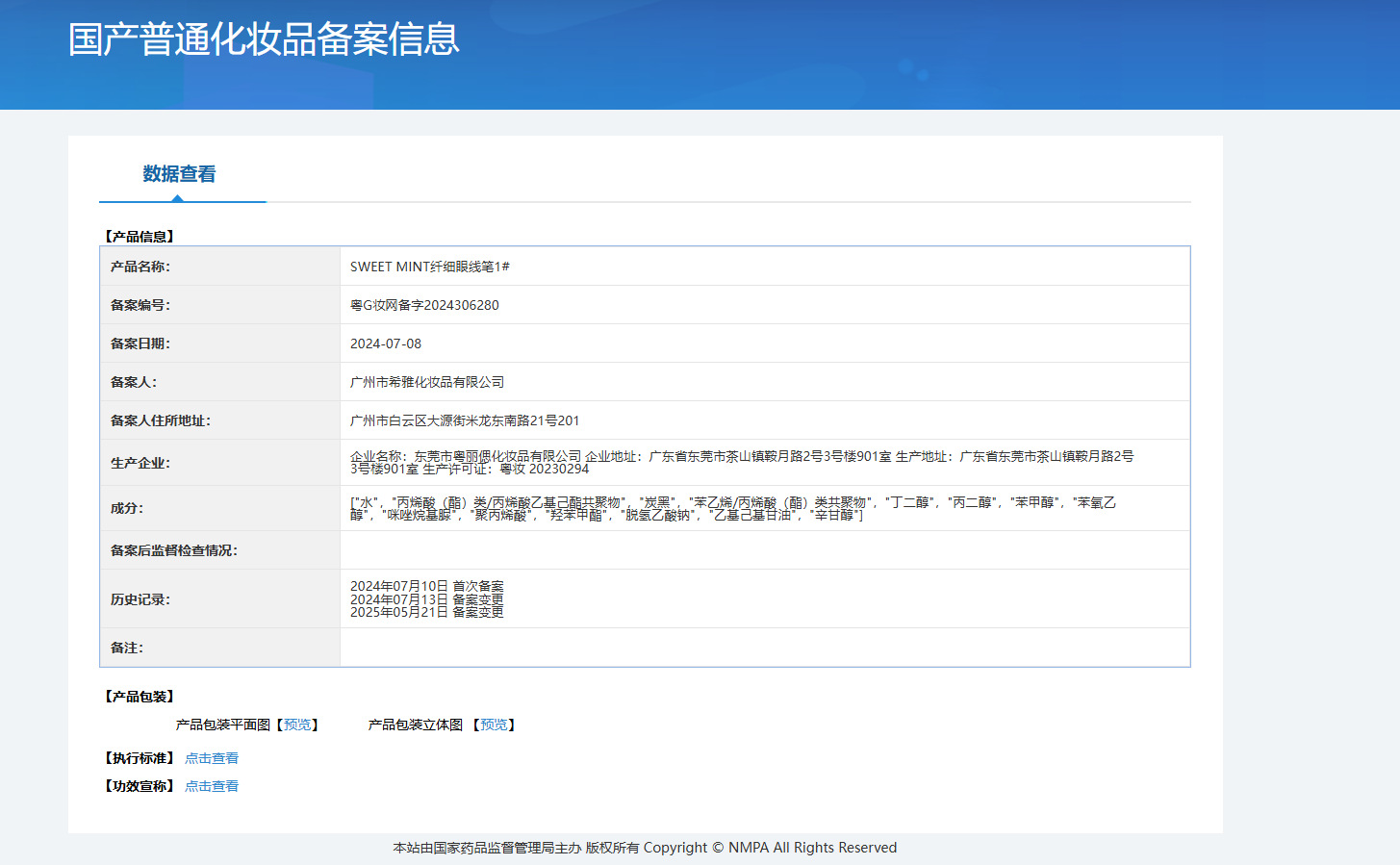Viewport: 1400px width, 865px height.
Task: Select the 数据查看 tab
Action: pos(180,174)
